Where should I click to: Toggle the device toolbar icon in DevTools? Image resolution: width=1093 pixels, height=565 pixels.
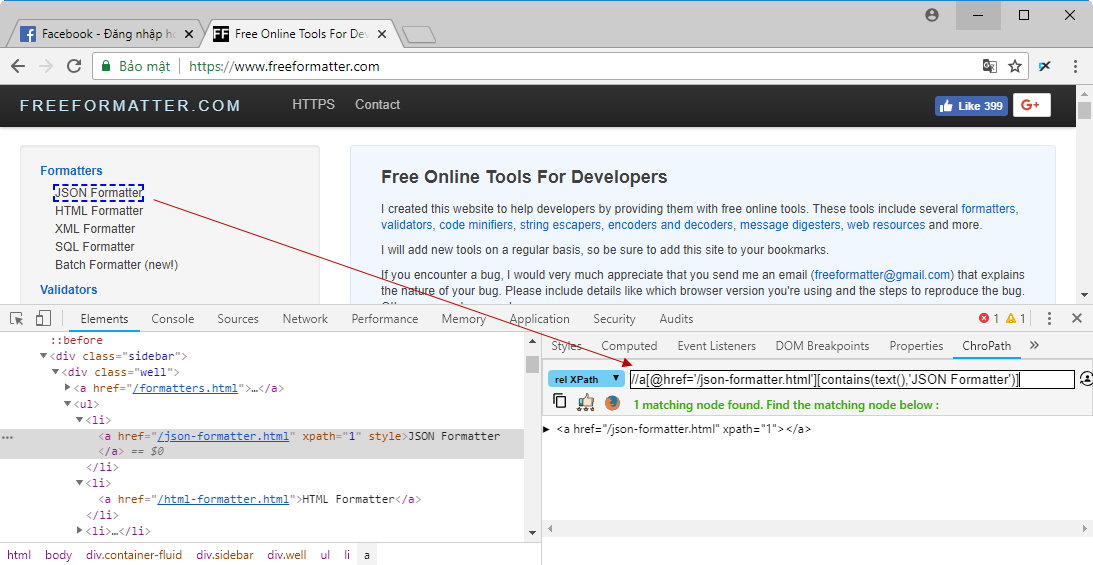[x=43, y=318]
